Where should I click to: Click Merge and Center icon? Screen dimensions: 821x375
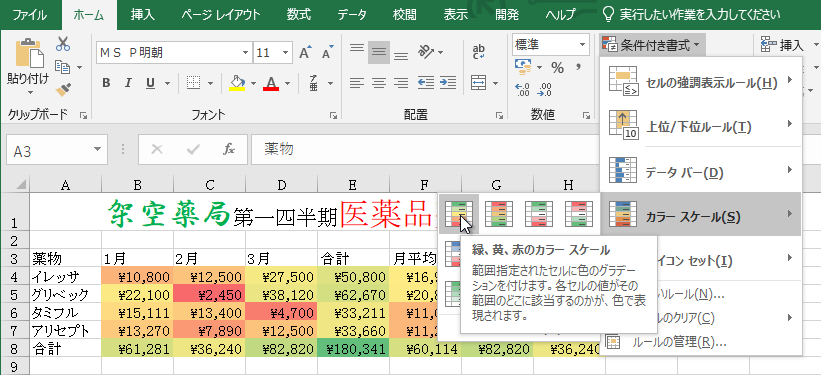479,83
